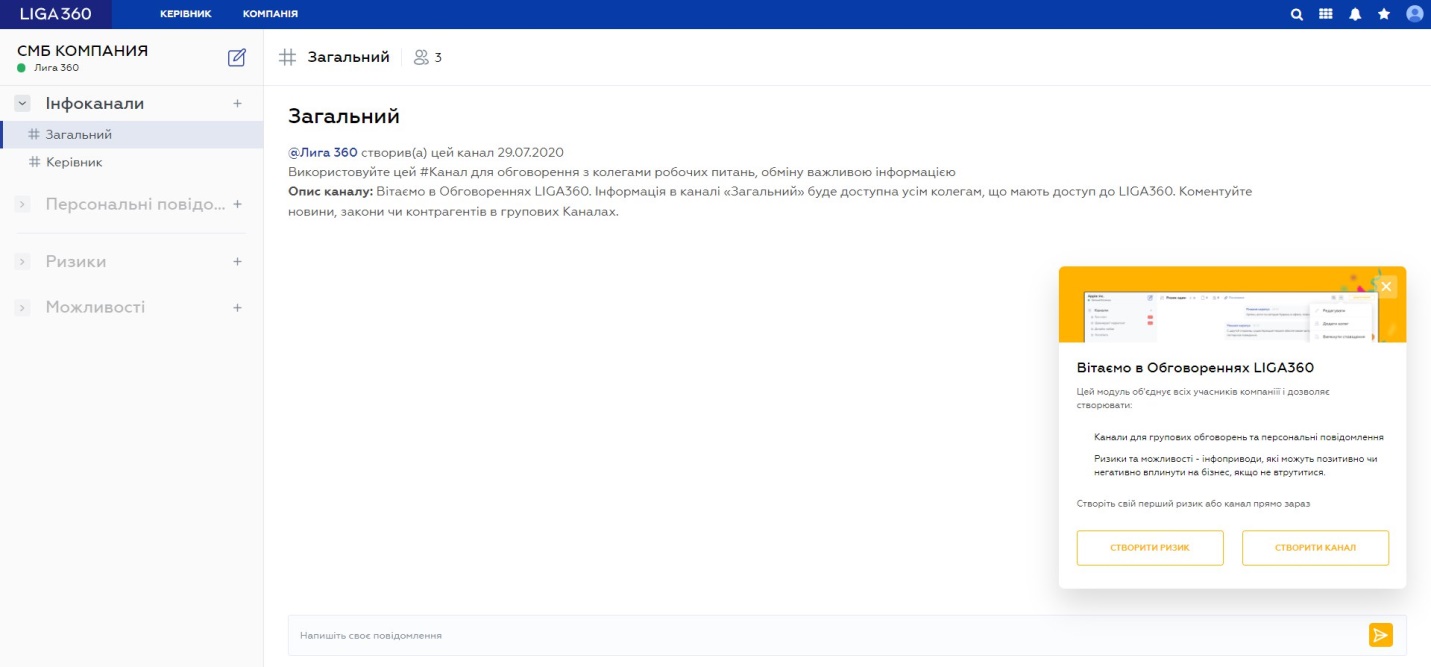Click the large Загальний channel heading
This screenshot has width=1431, height=667.
pyautogui.click(x=344, y=116)
